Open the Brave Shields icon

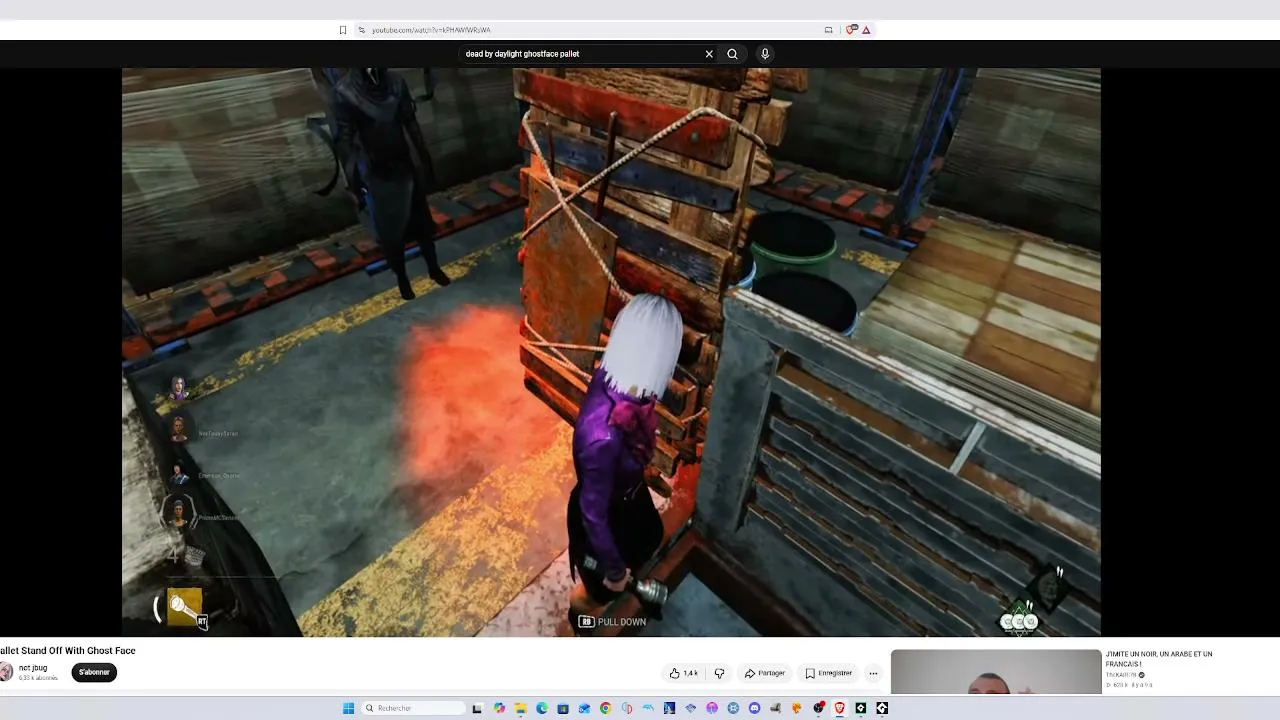click(x=851, y=30)
